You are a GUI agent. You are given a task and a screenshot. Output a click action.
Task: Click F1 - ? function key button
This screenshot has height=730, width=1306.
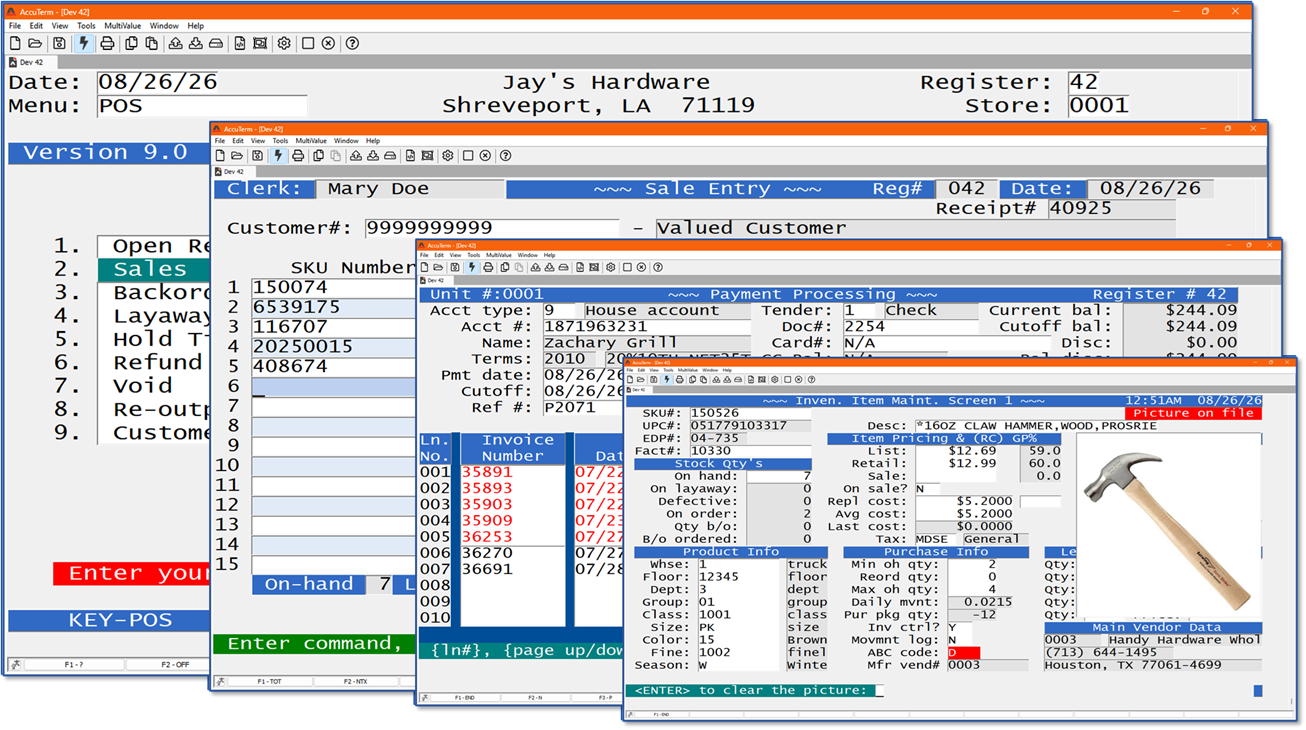[x=74, y=664]
